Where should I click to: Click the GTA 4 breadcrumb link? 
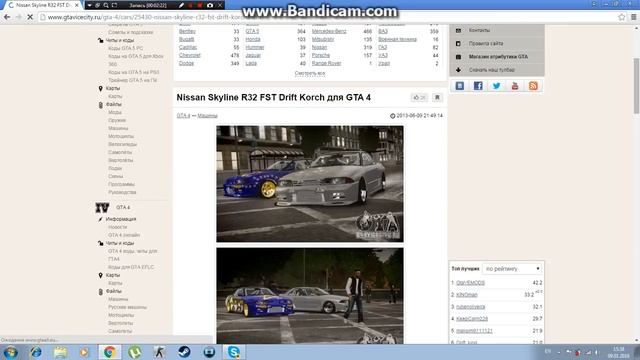(183, 116)
